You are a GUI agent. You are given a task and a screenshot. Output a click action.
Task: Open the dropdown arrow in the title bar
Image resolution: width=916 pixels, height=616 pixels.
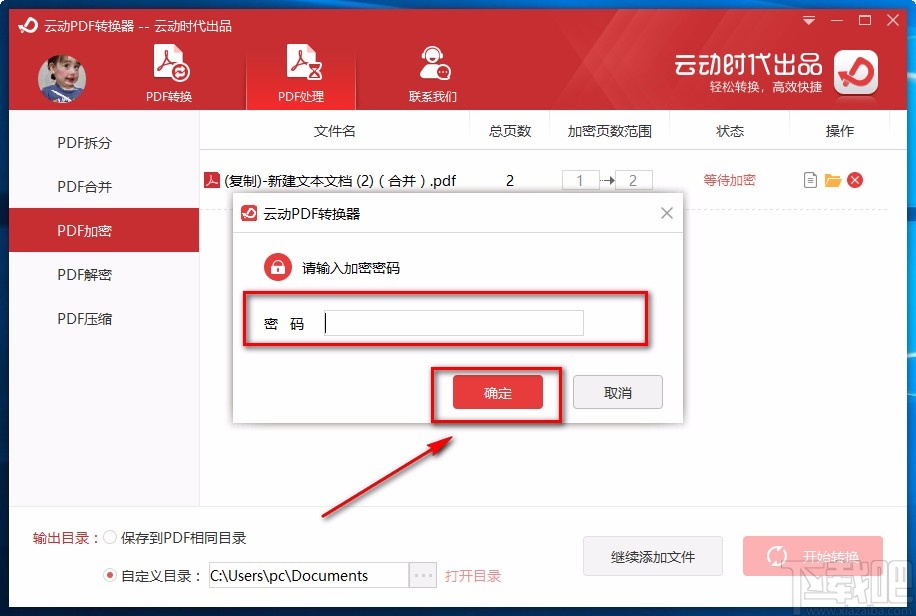pos(808,20)
